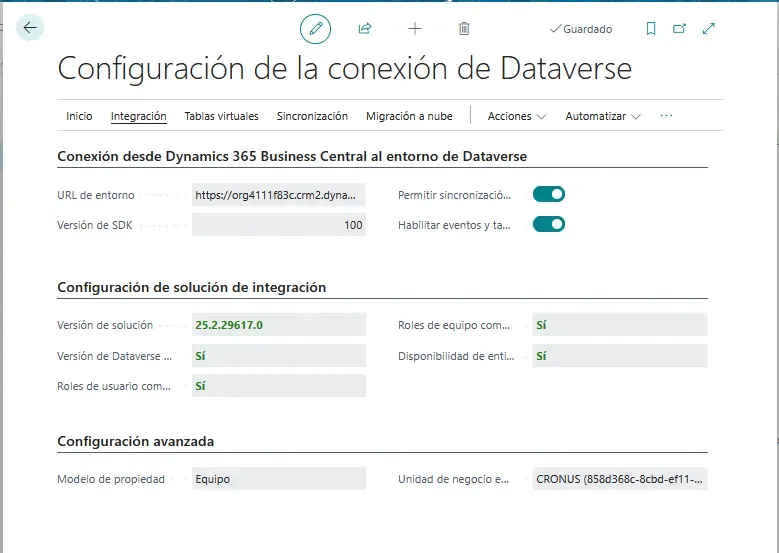Click the page title Configuración de la conexión

click(x=344, y=68)
